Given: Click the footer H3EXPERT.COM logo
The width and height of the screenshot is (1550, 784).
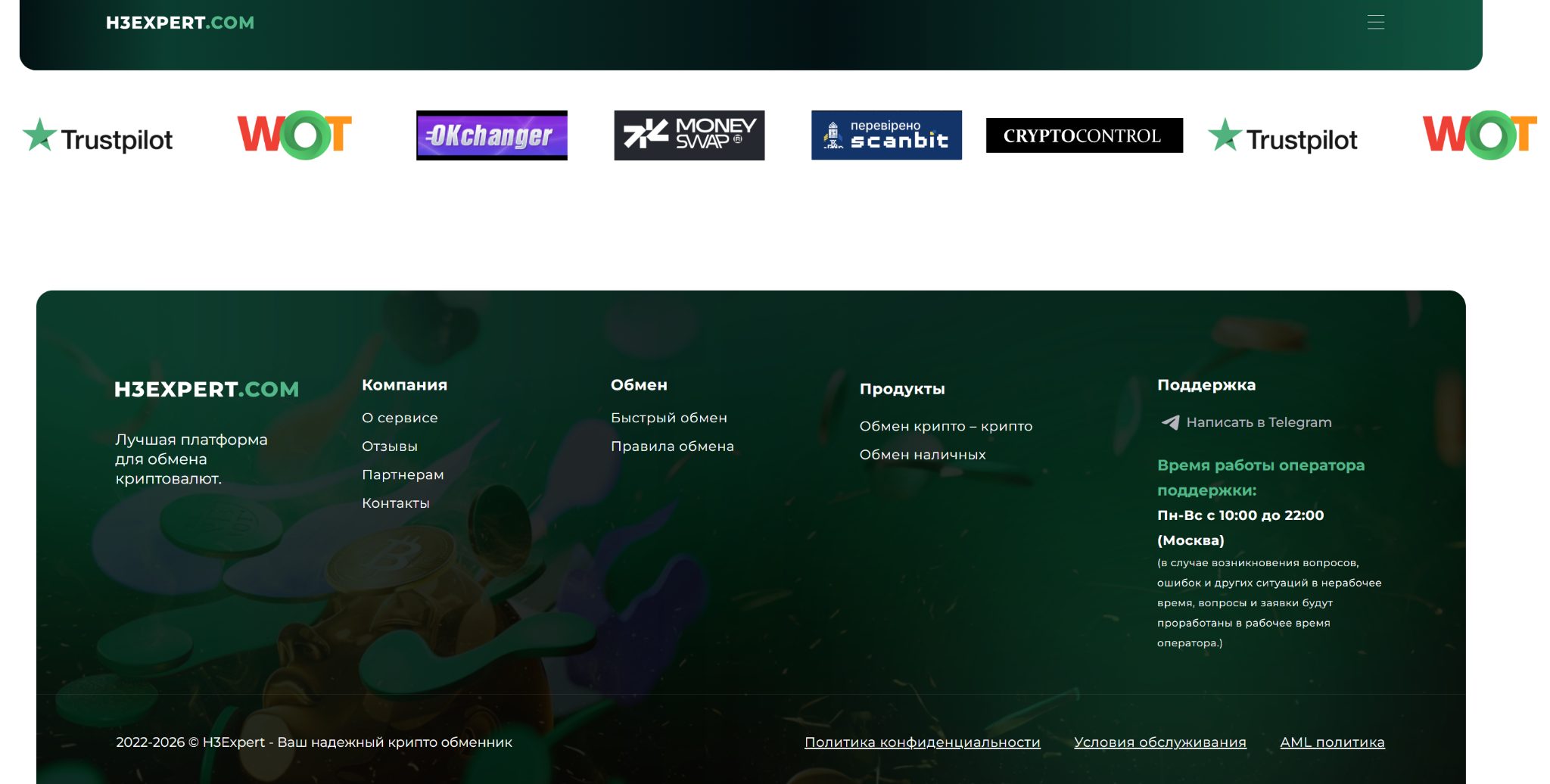Looking at the screenshot, I should click(x=207, y=389).
